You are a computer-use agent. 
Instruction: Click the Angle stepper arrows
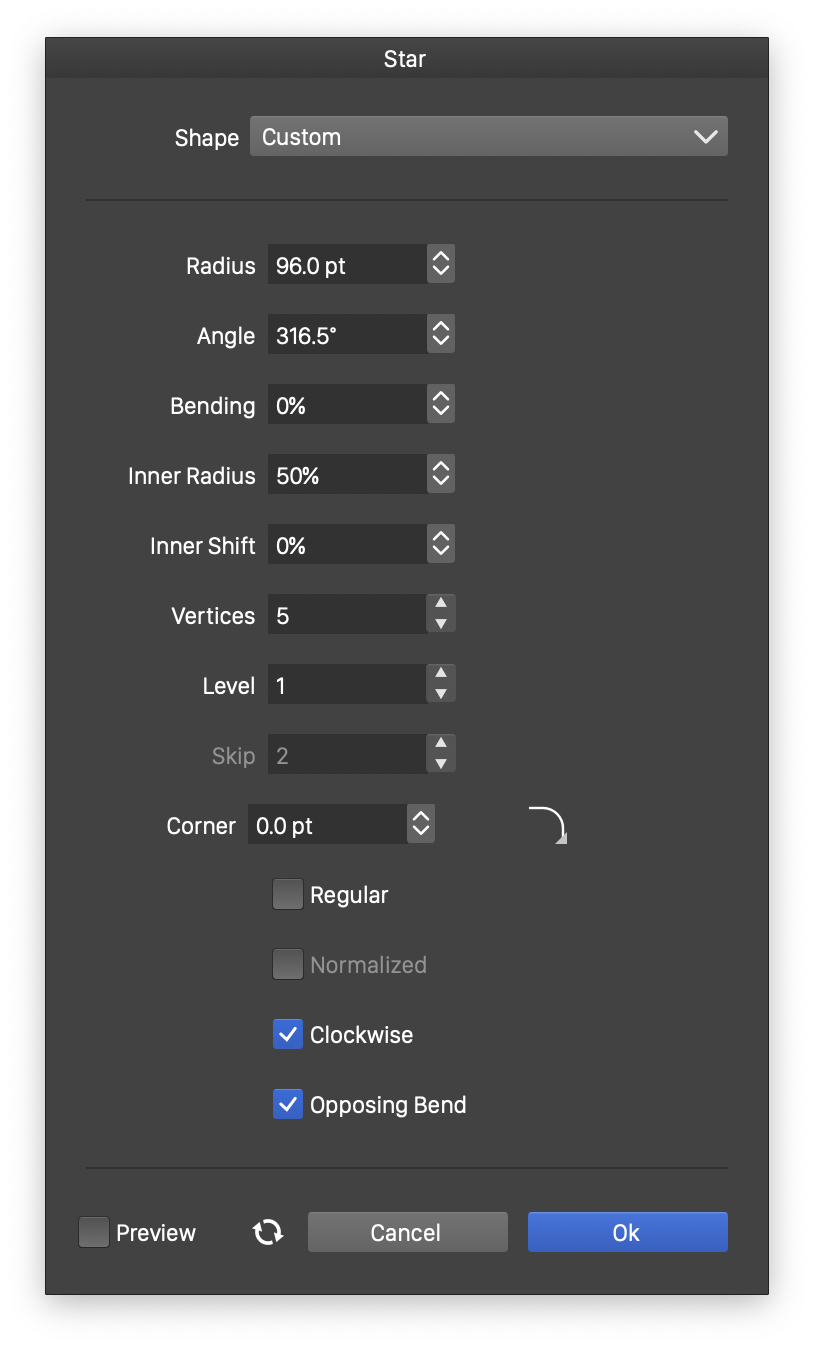441,335
